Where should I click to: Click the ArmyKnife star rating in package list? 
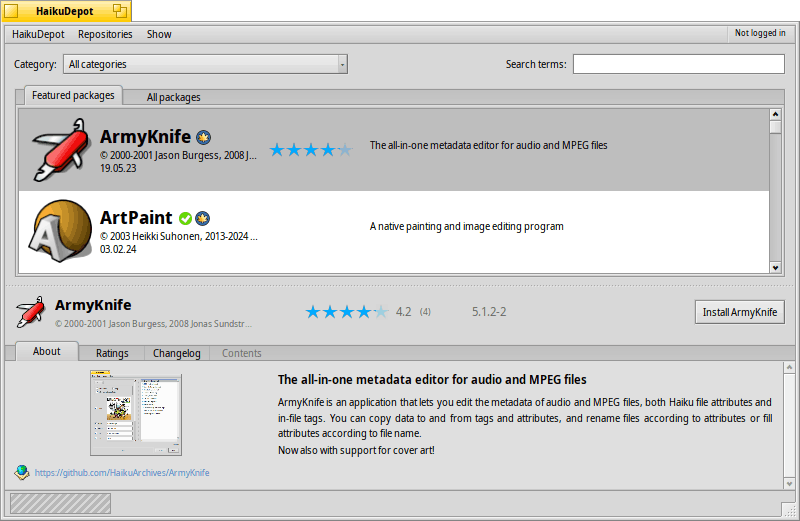point(311,150)
